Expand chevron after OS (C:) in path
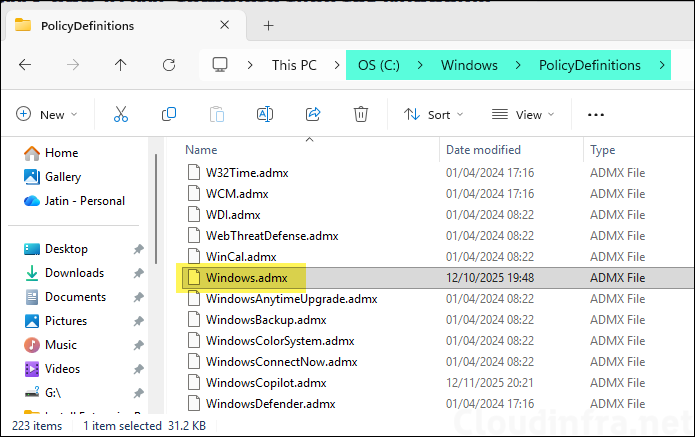 [x=420, y=65]
